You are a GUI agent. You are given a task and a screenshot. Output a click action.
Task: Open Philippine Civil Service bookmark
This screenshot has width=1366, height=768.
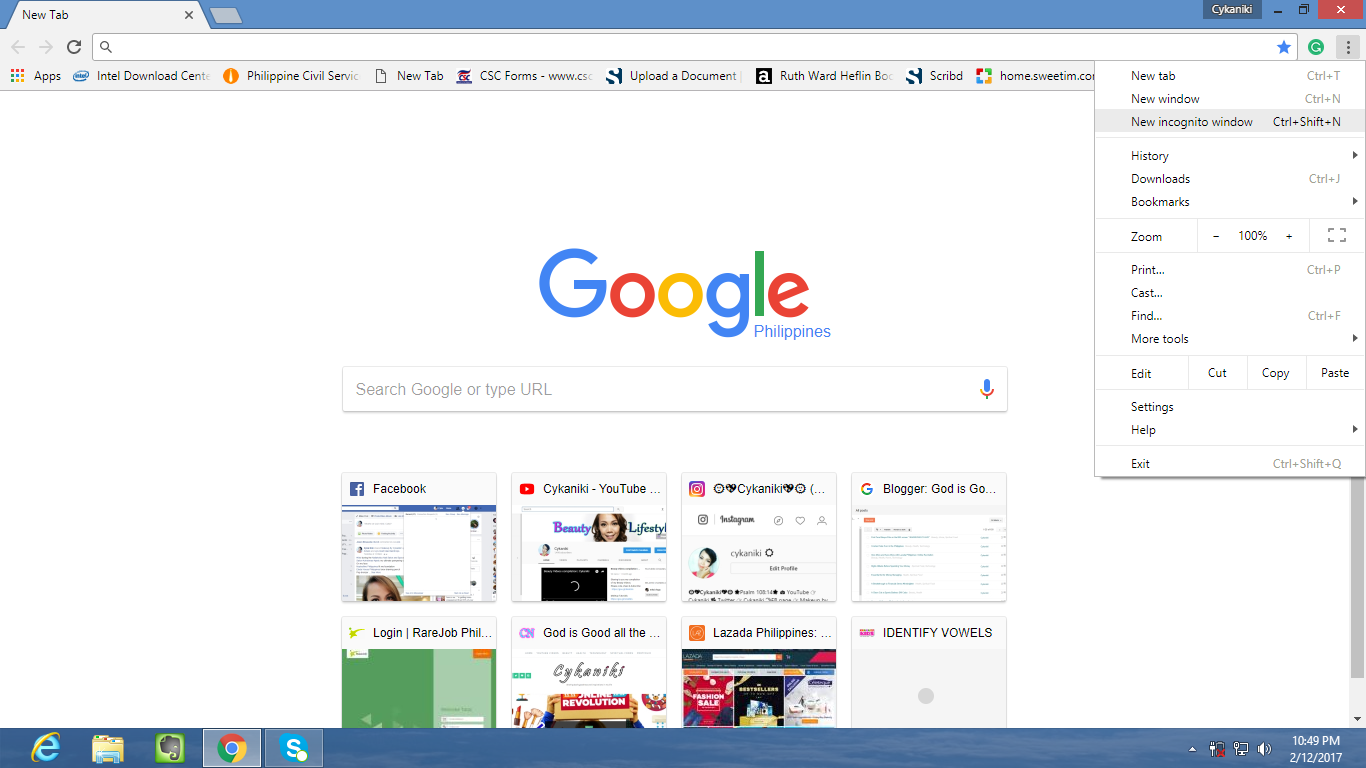(290, 76)
